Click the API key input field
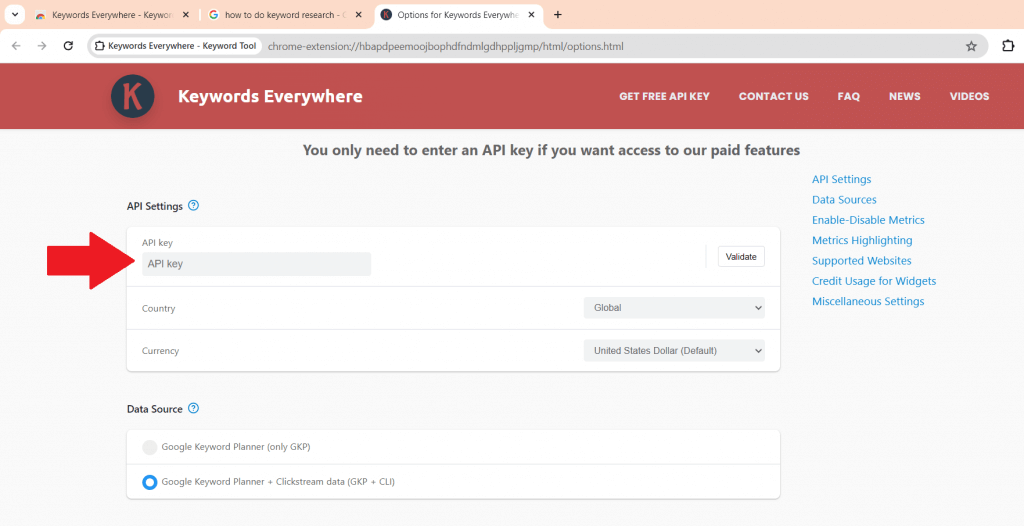 [256, 264]
